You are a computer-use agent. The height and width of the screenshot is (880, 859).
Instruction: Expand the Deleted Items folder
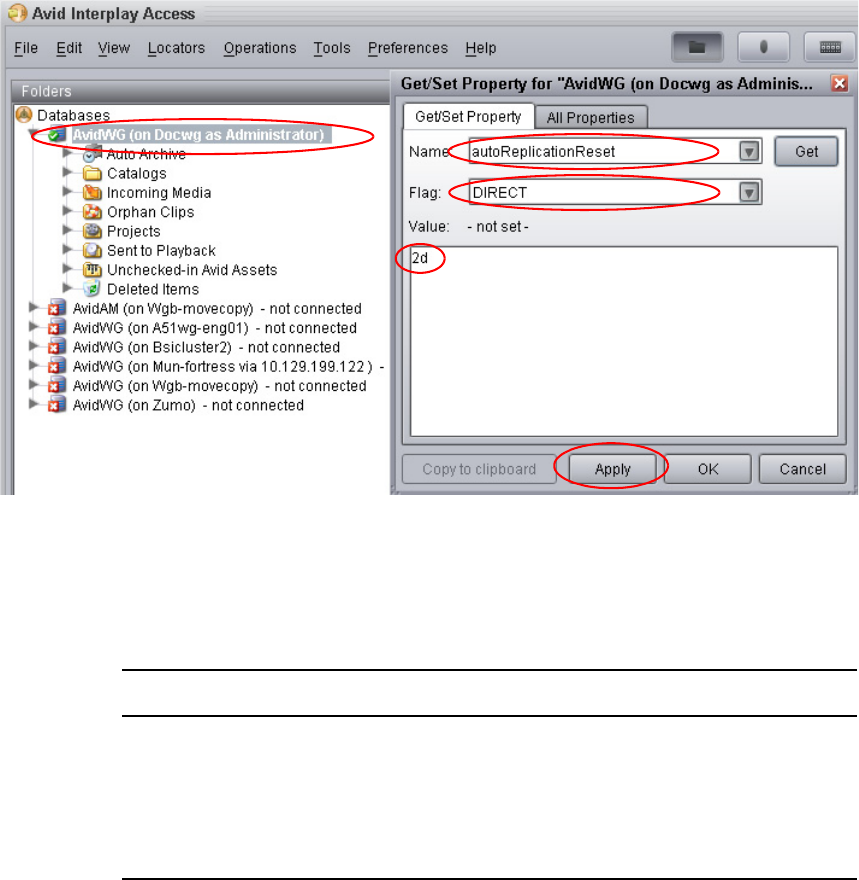pyautogui.click(x=67, y=288)
